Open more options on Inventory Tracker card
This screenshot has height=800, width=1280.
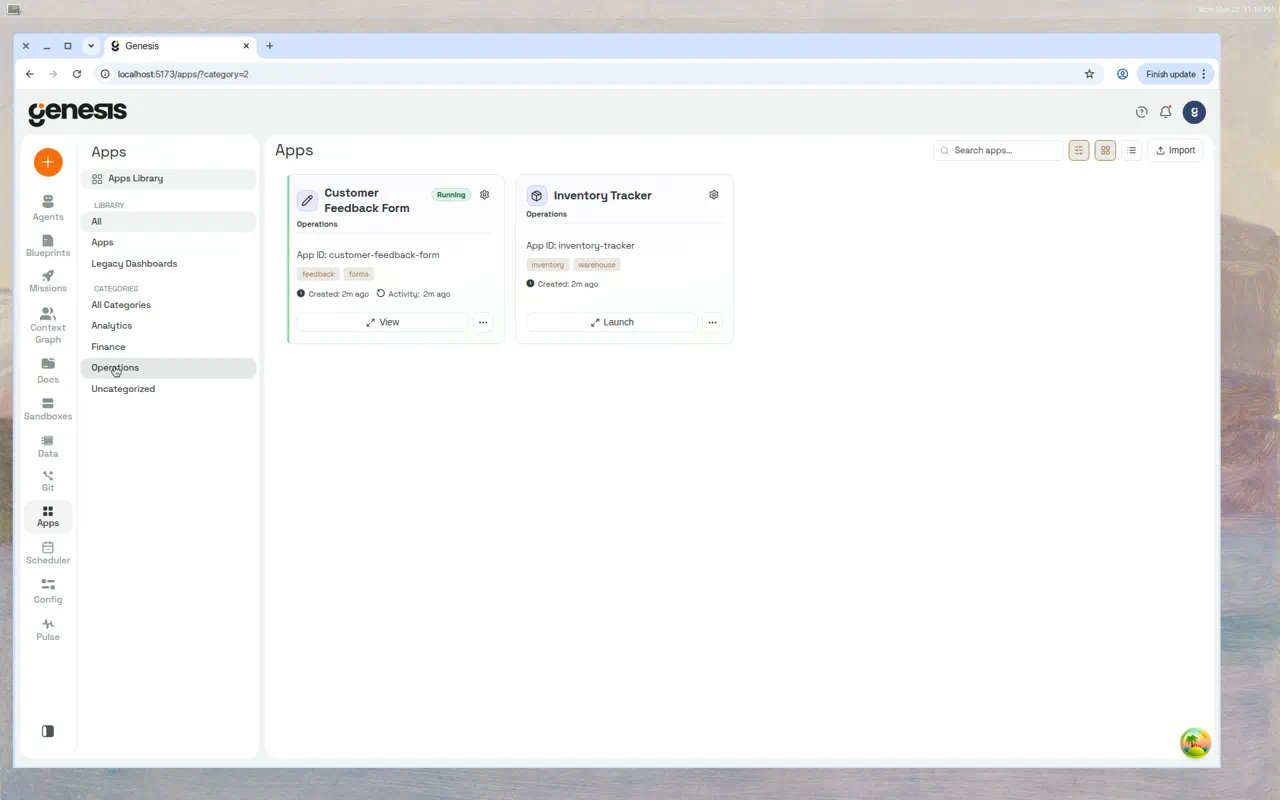click(x=712, y=322)
